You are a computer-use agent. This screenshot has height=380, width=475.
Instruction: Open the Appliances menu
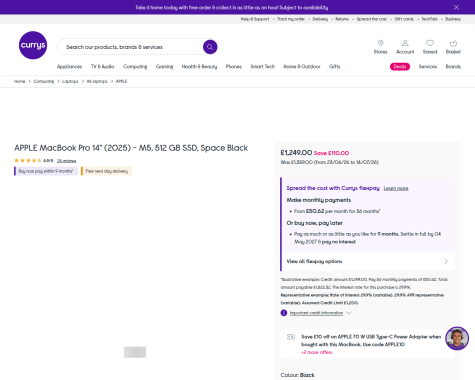coord(69,67)
